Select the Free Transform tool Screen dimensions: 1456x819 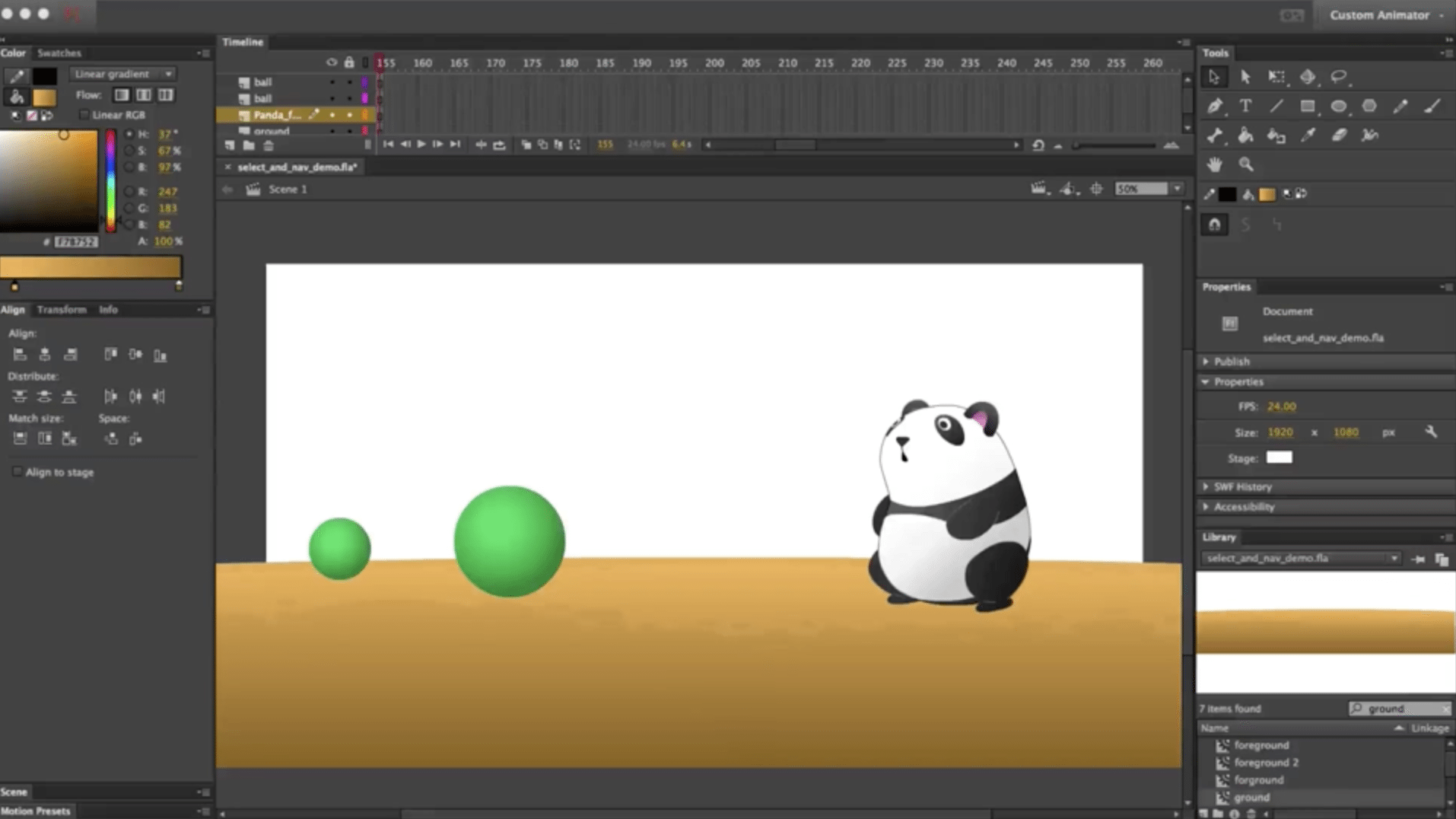click(1276, 77)
